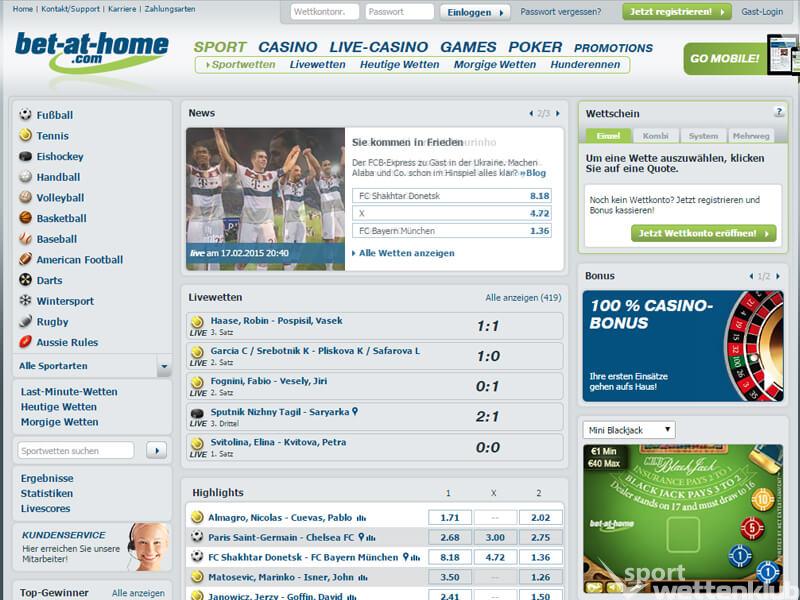Show all 419 live bets link
Viewport: 800px width, 600px height.
coord(523,297)
